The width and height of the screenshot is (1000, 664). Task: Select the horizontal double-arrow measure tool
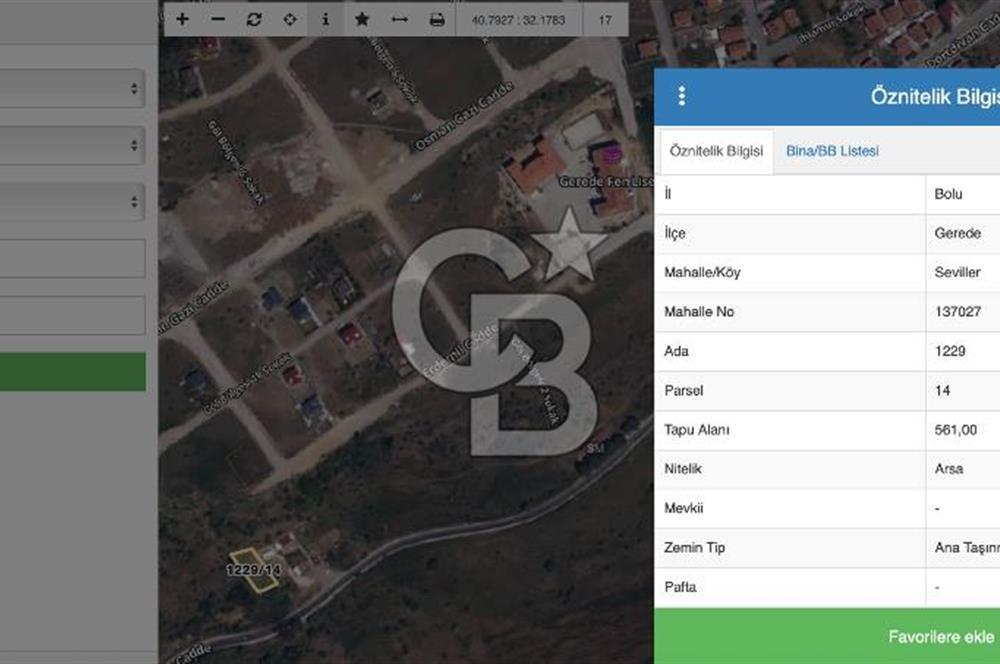click(x=399, y=19)
